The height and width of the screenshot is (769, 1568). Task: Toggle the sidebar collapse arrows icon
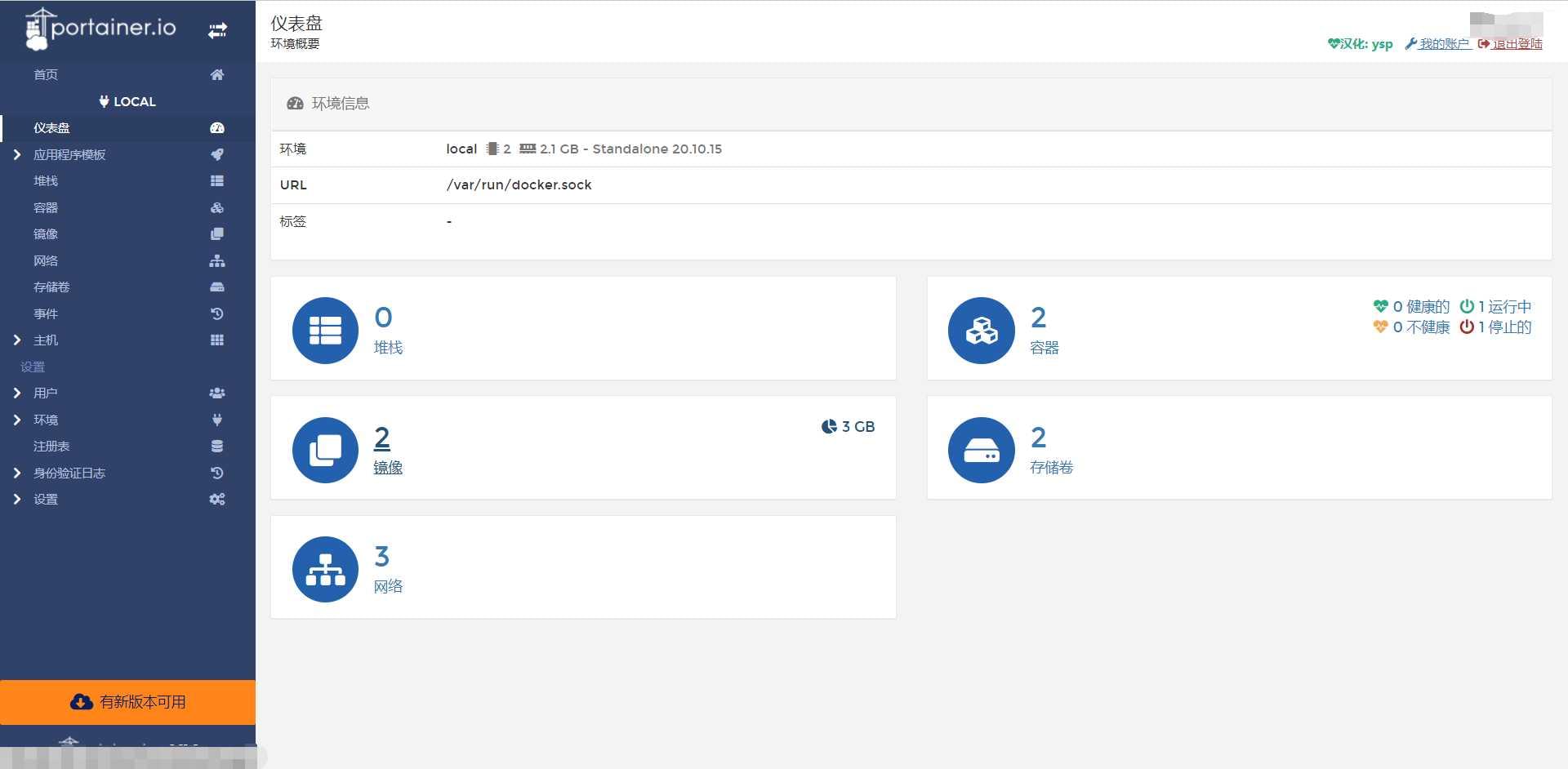tap(217, 31)
